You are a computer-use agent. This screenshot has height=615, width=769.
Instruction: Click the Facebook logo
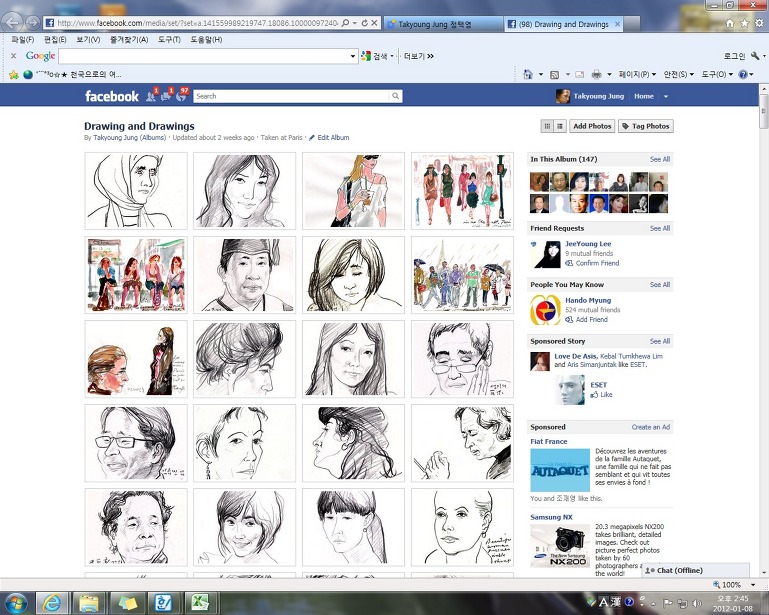(x=111, y=96)
